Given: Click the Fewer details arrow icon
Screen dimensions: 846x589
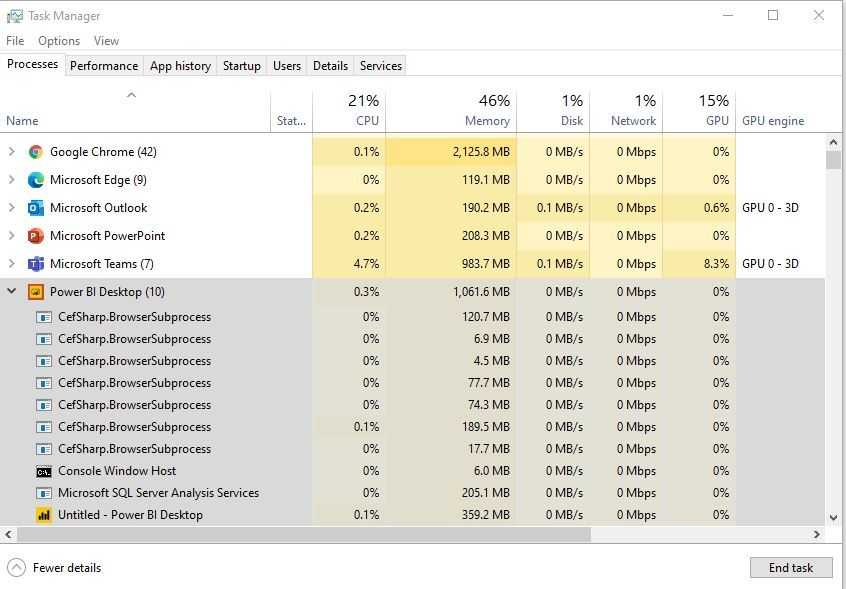Looking at the screenshot, I should point(16,568).
